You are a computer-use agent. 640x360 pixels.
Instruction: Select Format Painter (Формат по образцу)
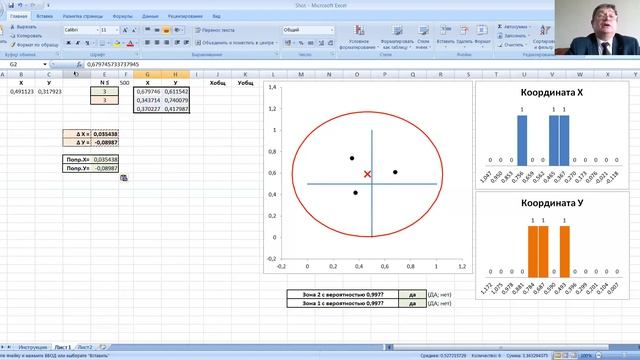coord(34,45)
